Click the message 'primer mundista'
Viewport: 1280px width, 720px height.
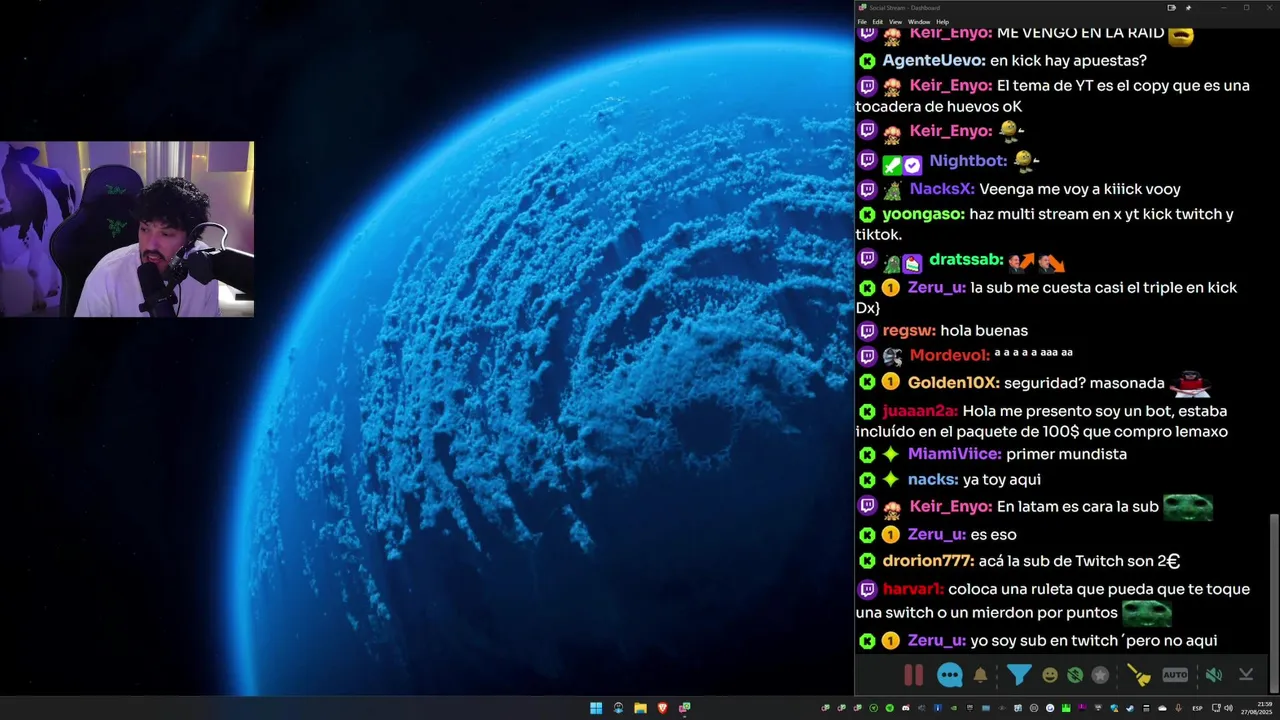click(1066, 454)
